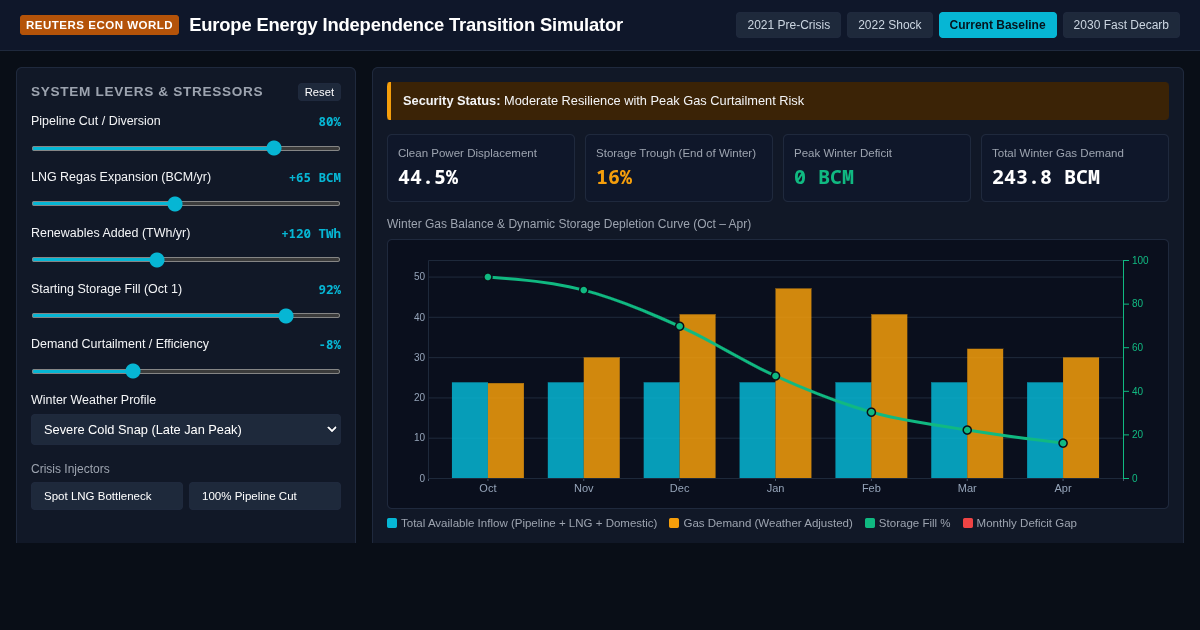This screenshot has height=630, width=1200.
Task: Click the Crisis Injectors label
Action: point(70,469)
